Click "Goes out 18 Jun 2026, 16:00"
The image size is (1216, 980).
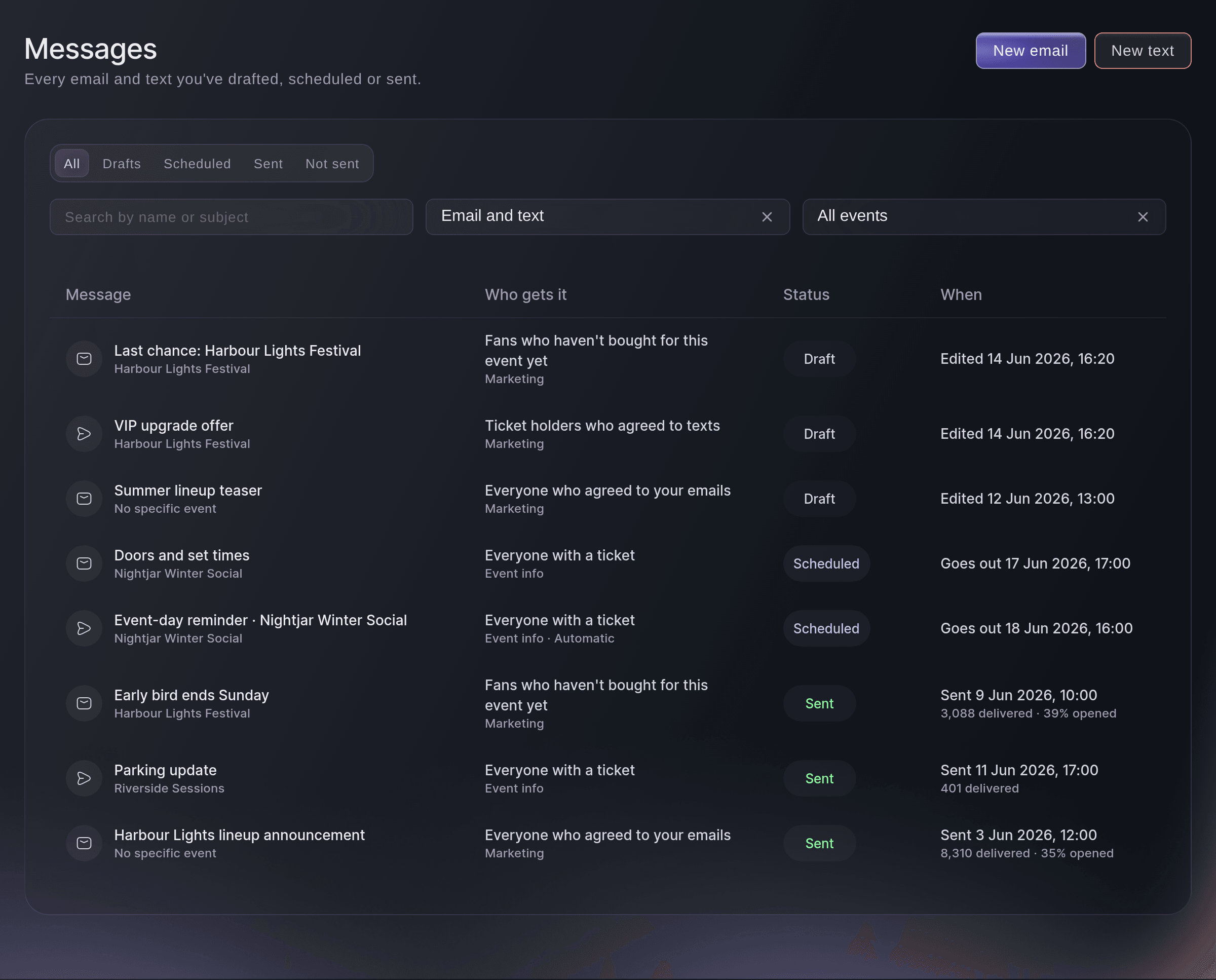1037,629
